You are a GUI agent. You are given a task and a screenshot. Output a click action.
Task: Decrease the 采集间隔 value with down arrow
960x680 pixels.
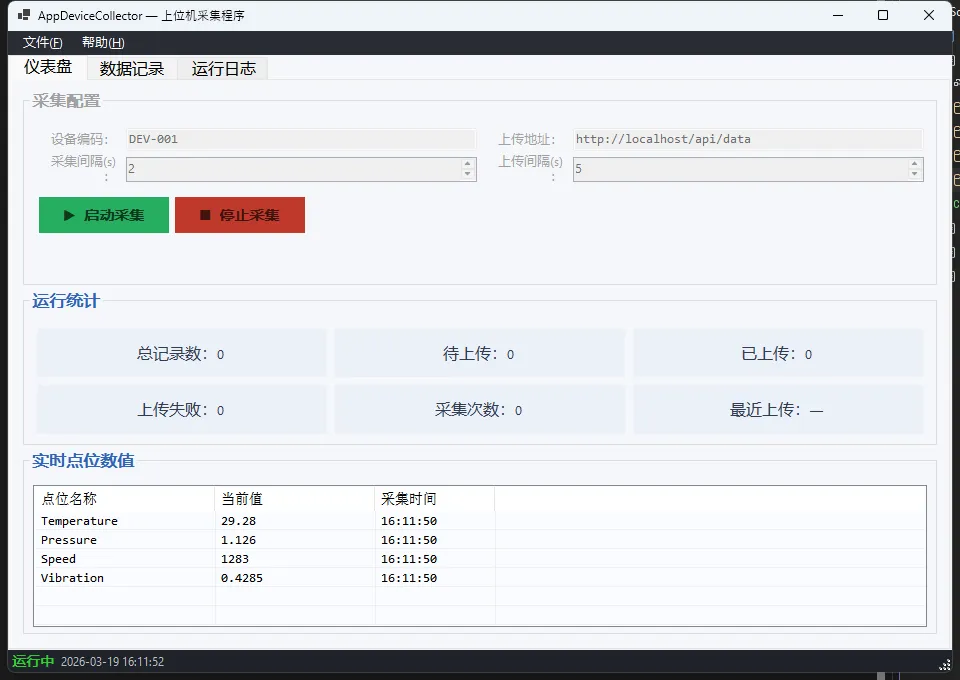(467, 175)
